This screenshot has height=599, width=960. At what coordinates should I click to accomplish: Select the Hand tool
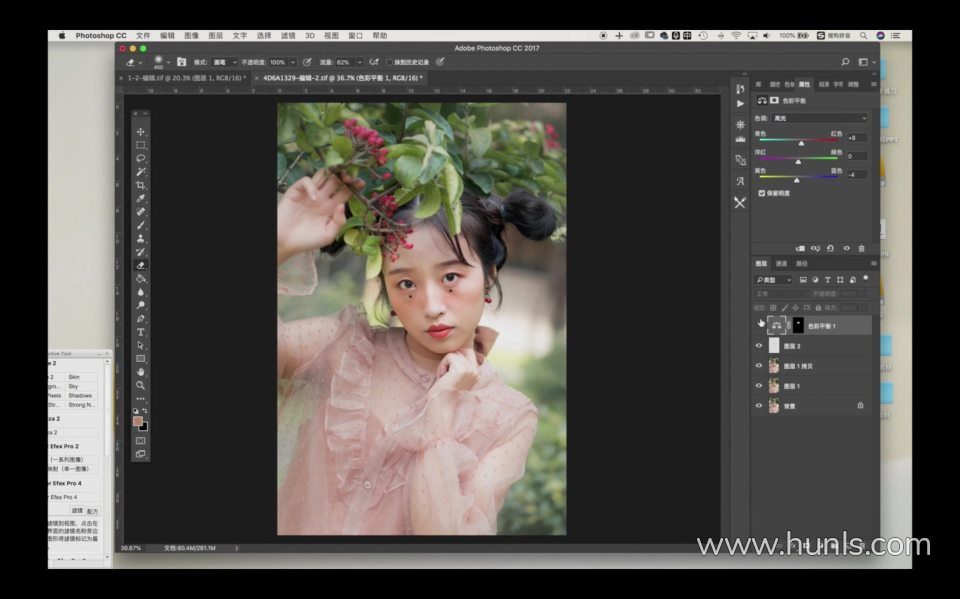(141, 372)
